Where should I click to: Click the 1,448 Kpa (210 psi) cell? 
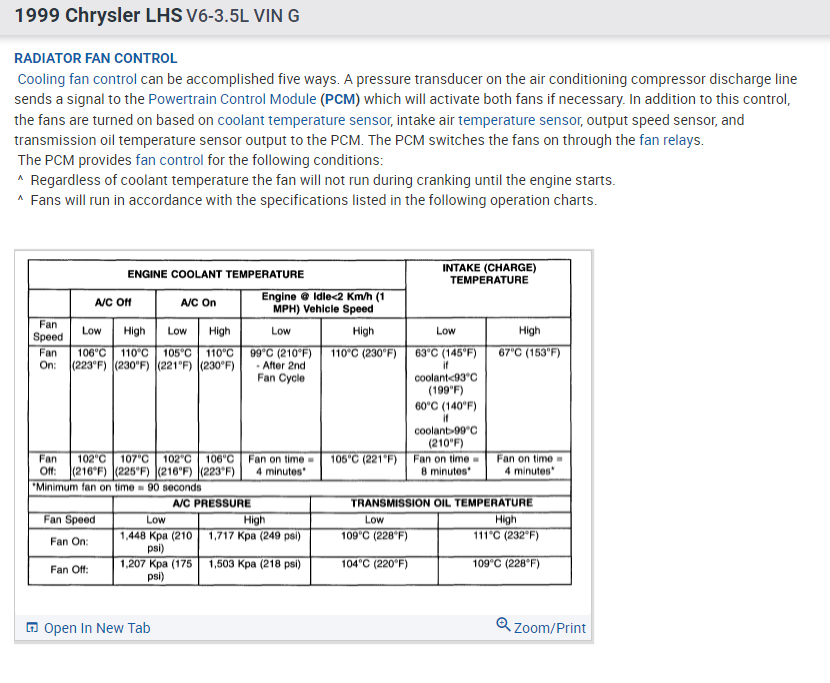156,542
